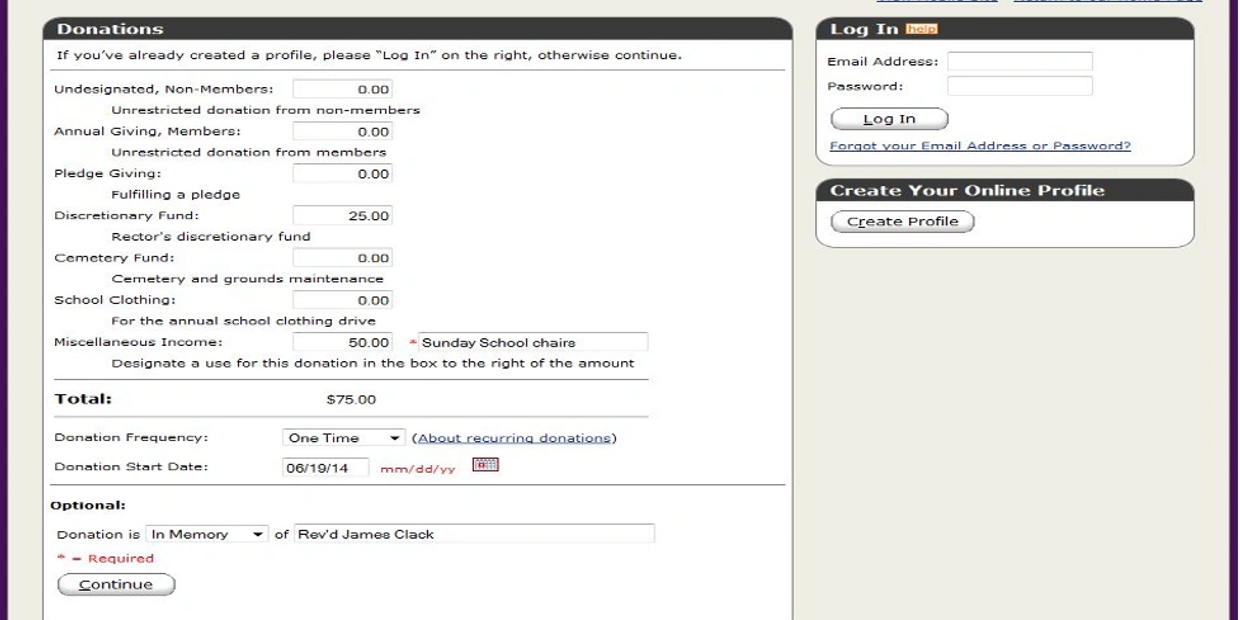Click into the Password field
The height and width of the screenshot is (620, 1240).
(1019, 87)
